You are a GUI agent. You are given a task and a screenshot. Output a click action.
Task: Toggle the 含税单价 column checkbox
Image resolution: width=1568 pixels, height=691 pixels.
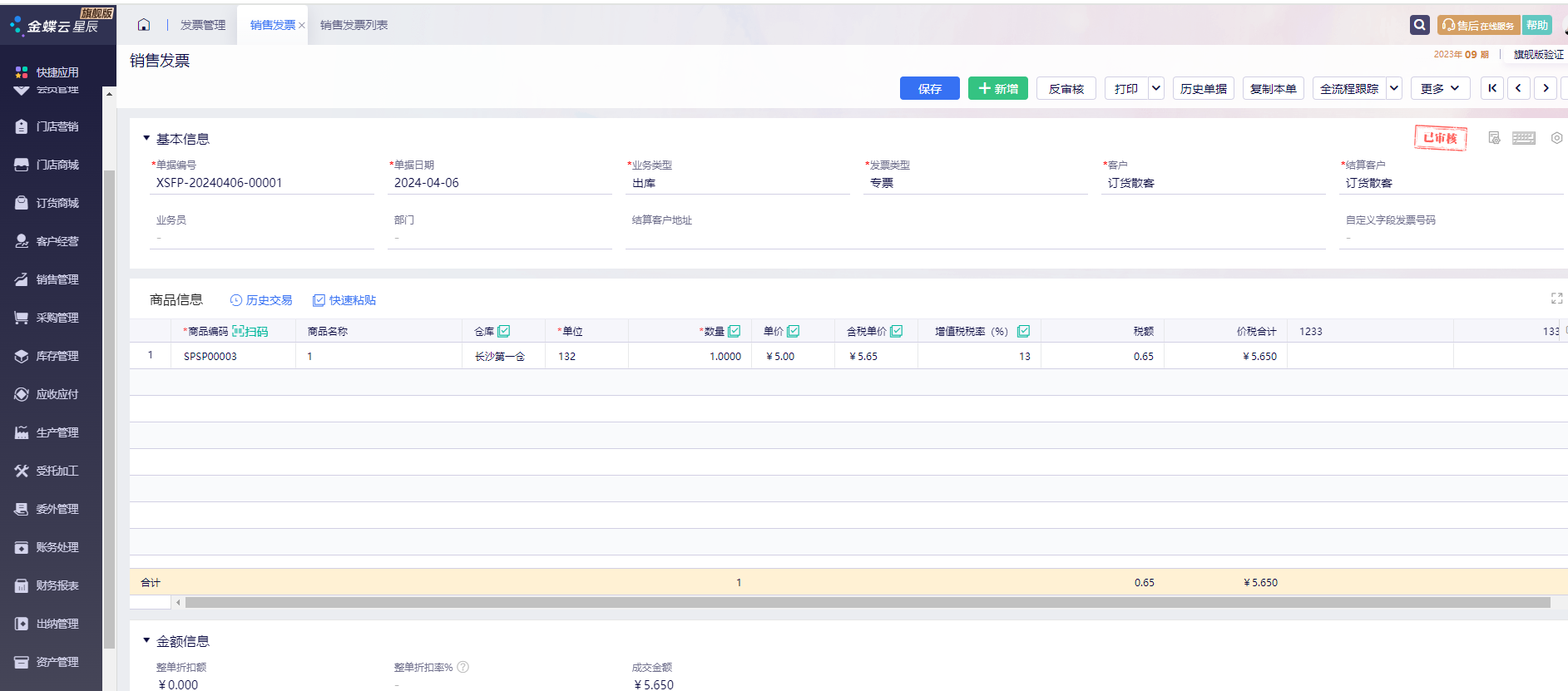[897, 331]
